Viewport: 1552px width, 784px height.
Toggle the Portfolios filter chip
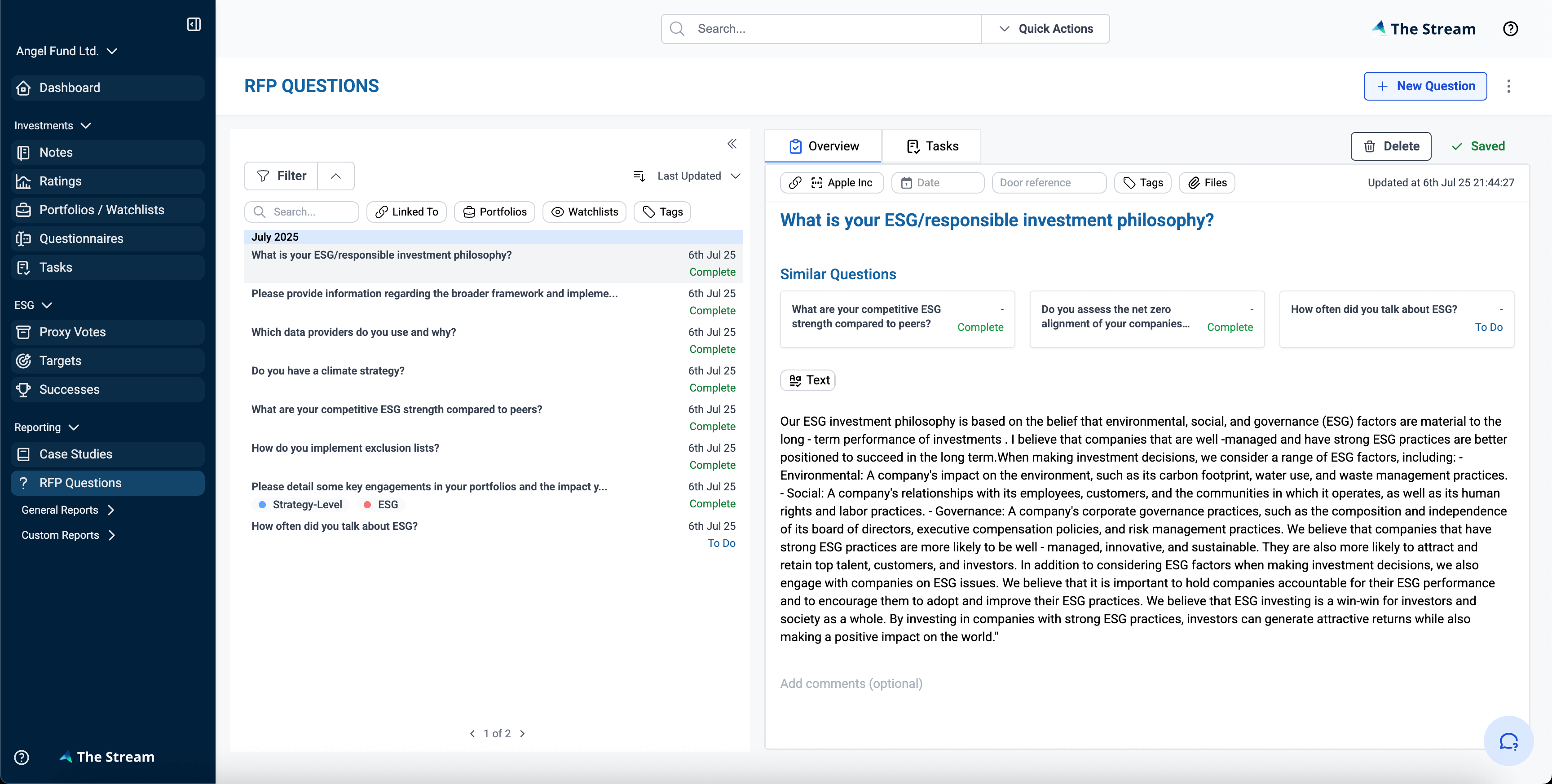(x=494, y=212)
